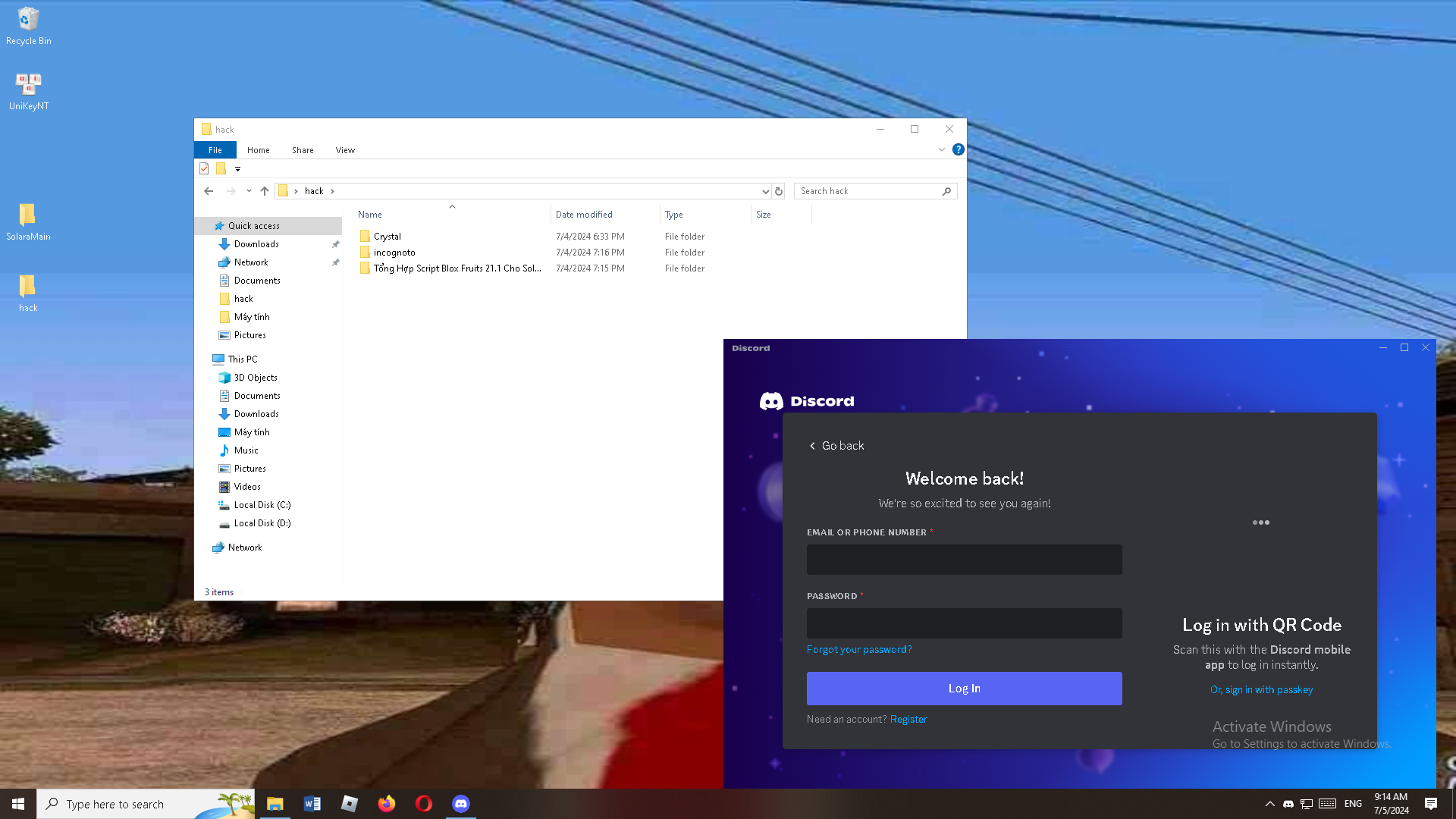Click Forgot your password link
Image resolution: width=1456 pixels, height=819 pixels.
click(859, 650)
